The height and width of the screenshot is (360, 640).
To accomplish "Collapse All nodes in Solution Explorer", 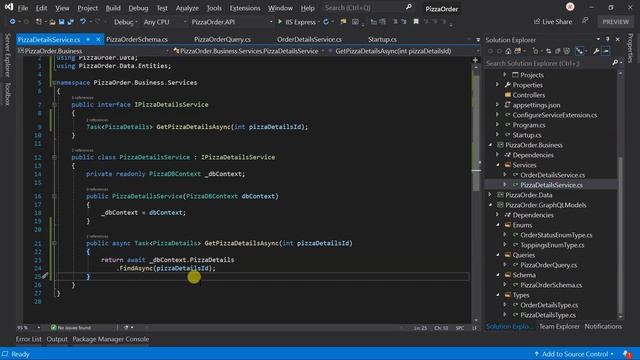I will [557, 51].
